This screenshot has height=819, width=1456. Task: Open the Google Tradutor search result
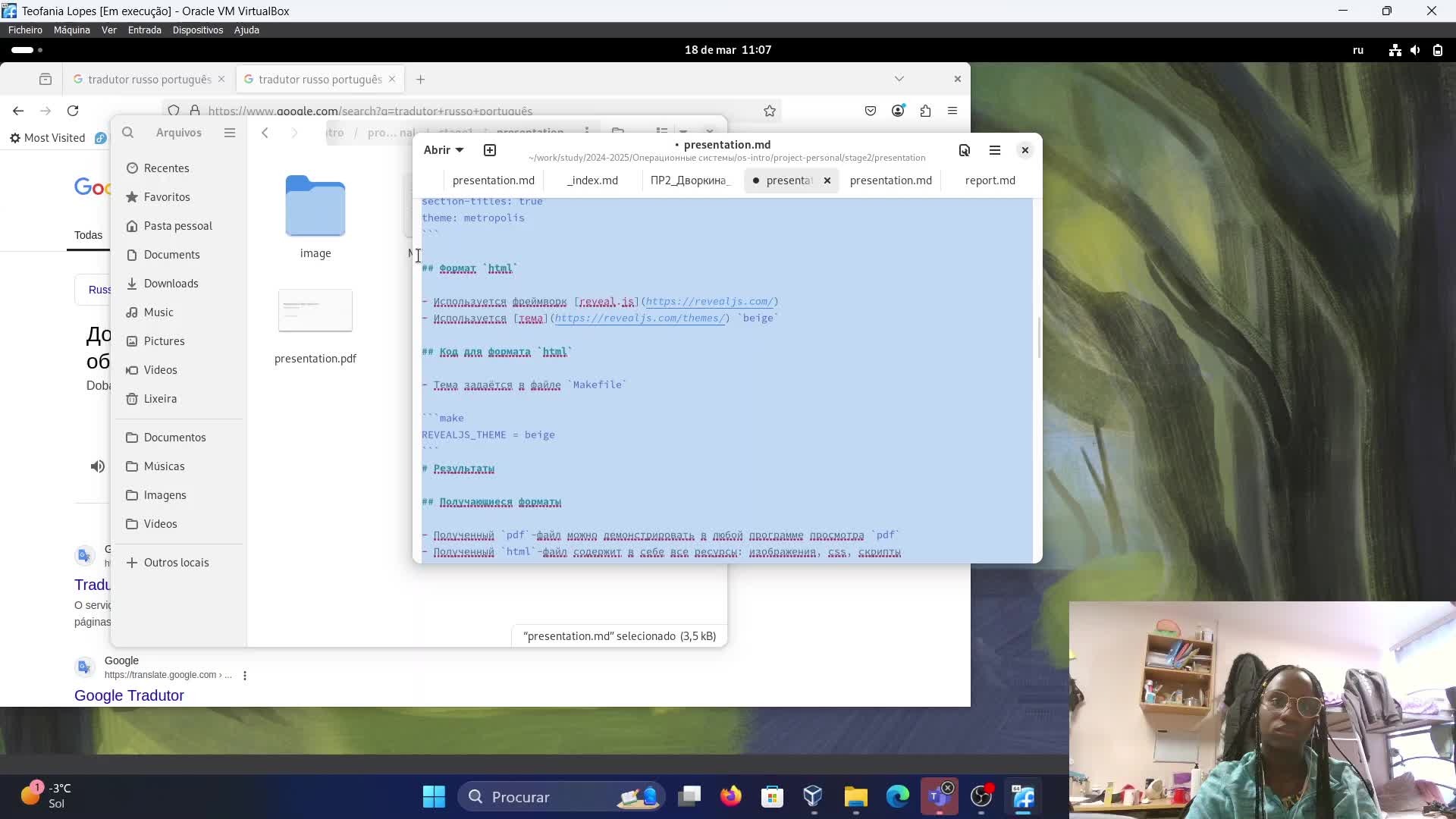click(129, 695)
